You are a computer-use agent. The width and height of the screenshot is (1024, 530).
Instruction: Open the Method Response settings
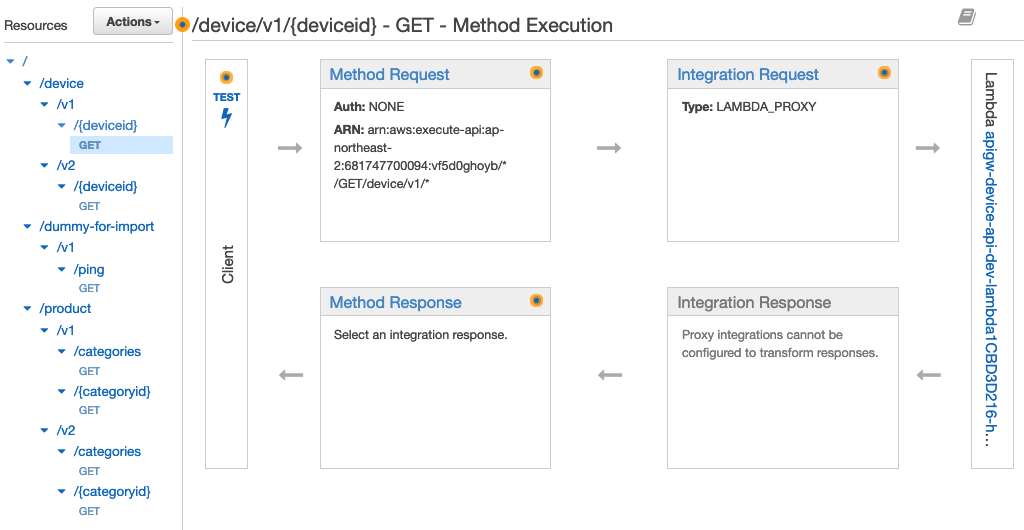(395, 303)
